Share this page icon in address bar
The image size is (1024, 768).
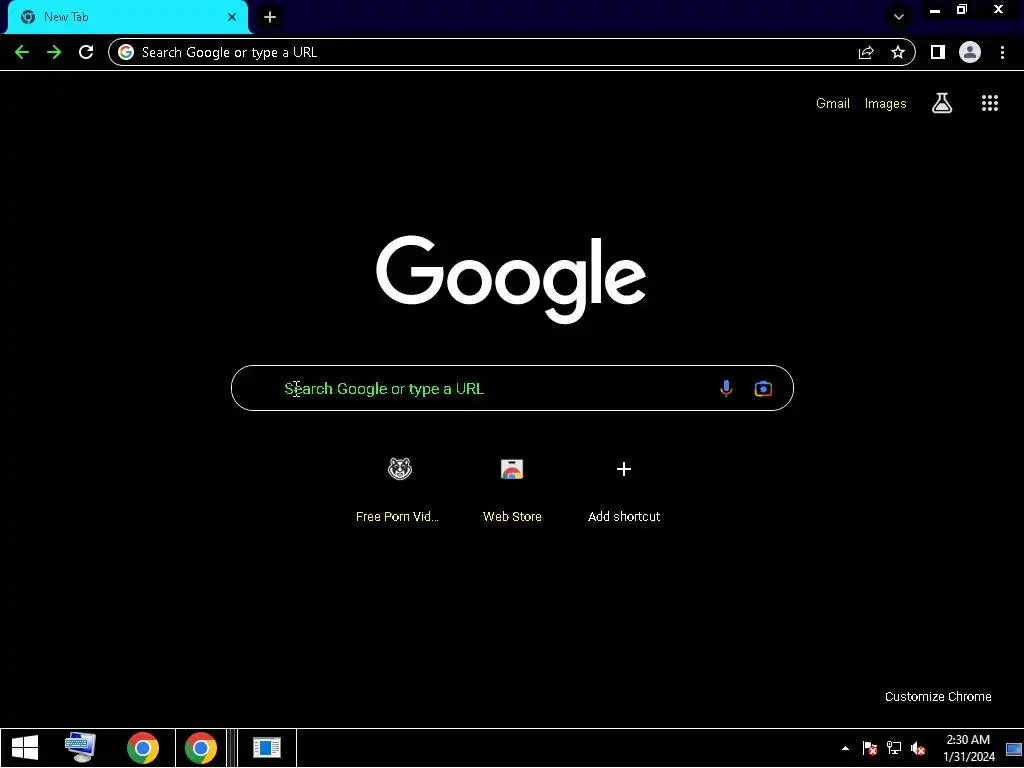866,52
